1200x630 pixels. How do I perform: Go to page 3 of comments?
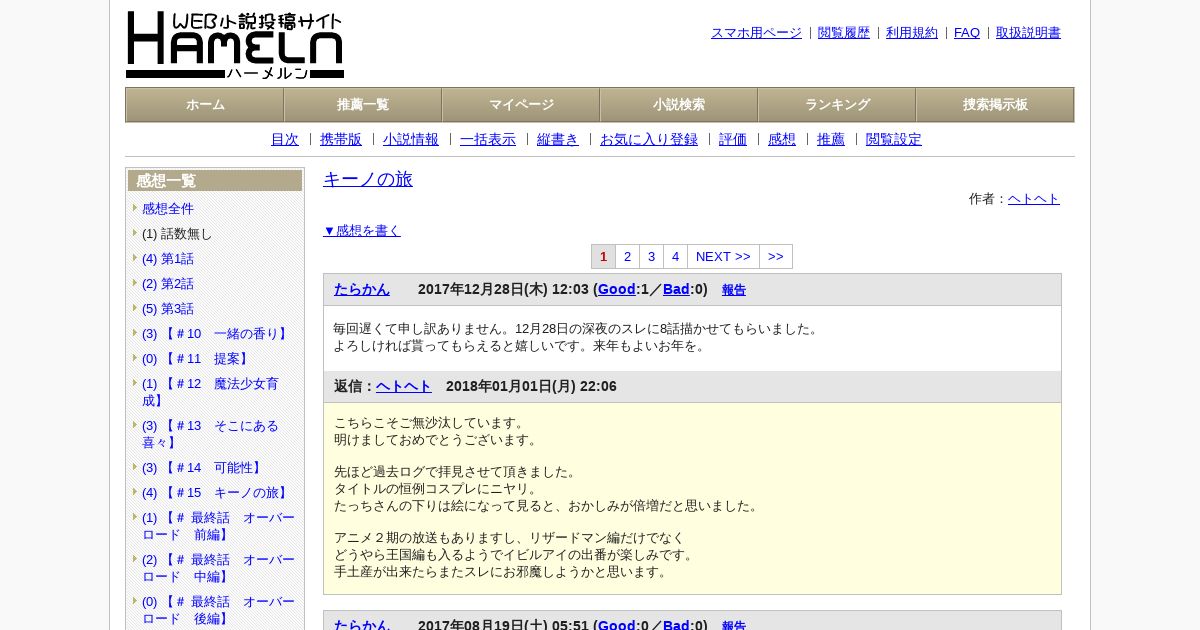[x=651, y=256]
